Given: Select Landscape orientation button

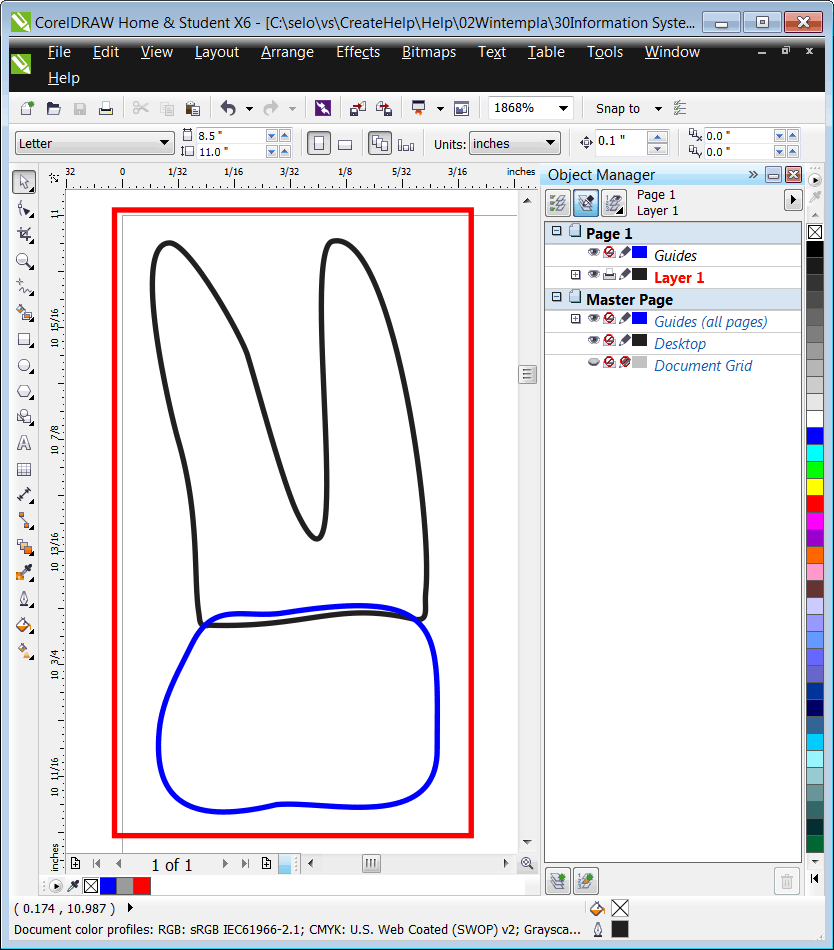Looking at the screenshot, I should (345, 144).
